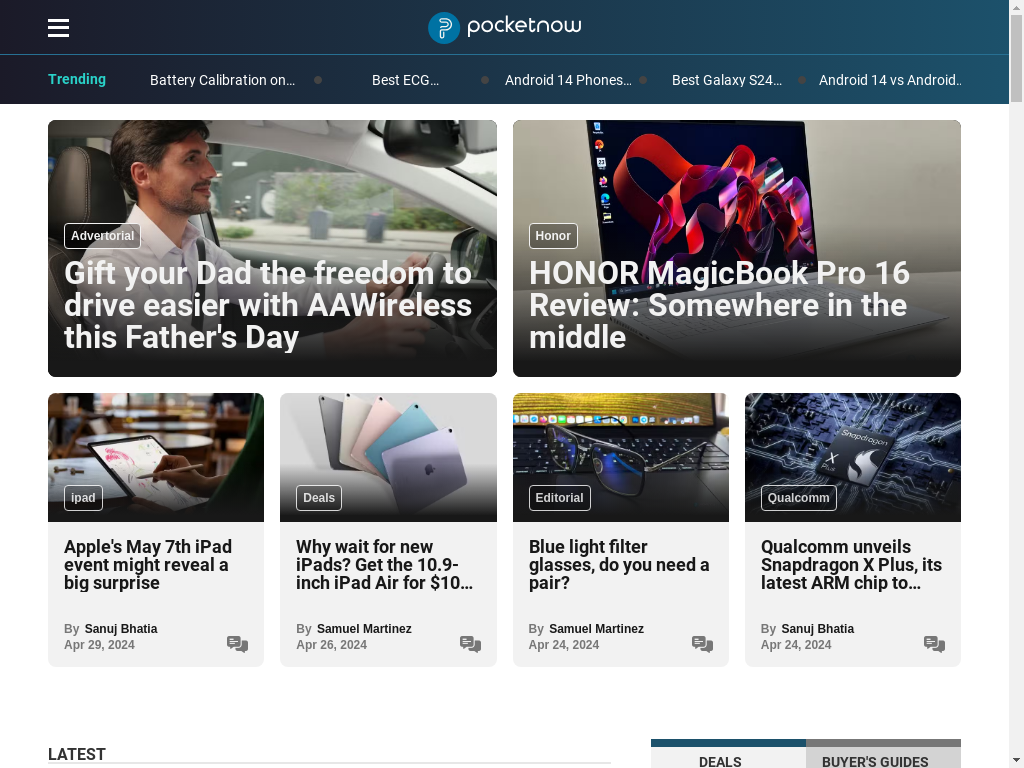Click the page vertical scrollbar thumb
Screen dimensions: 1024x768
pos(1016,58)
